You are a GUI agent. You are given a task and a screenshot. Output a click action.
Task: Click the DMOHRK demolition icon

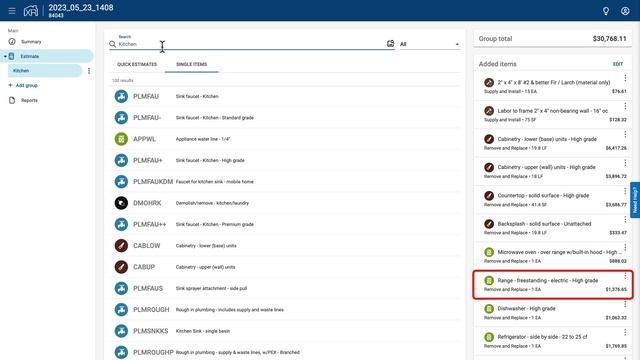[121, 203]
